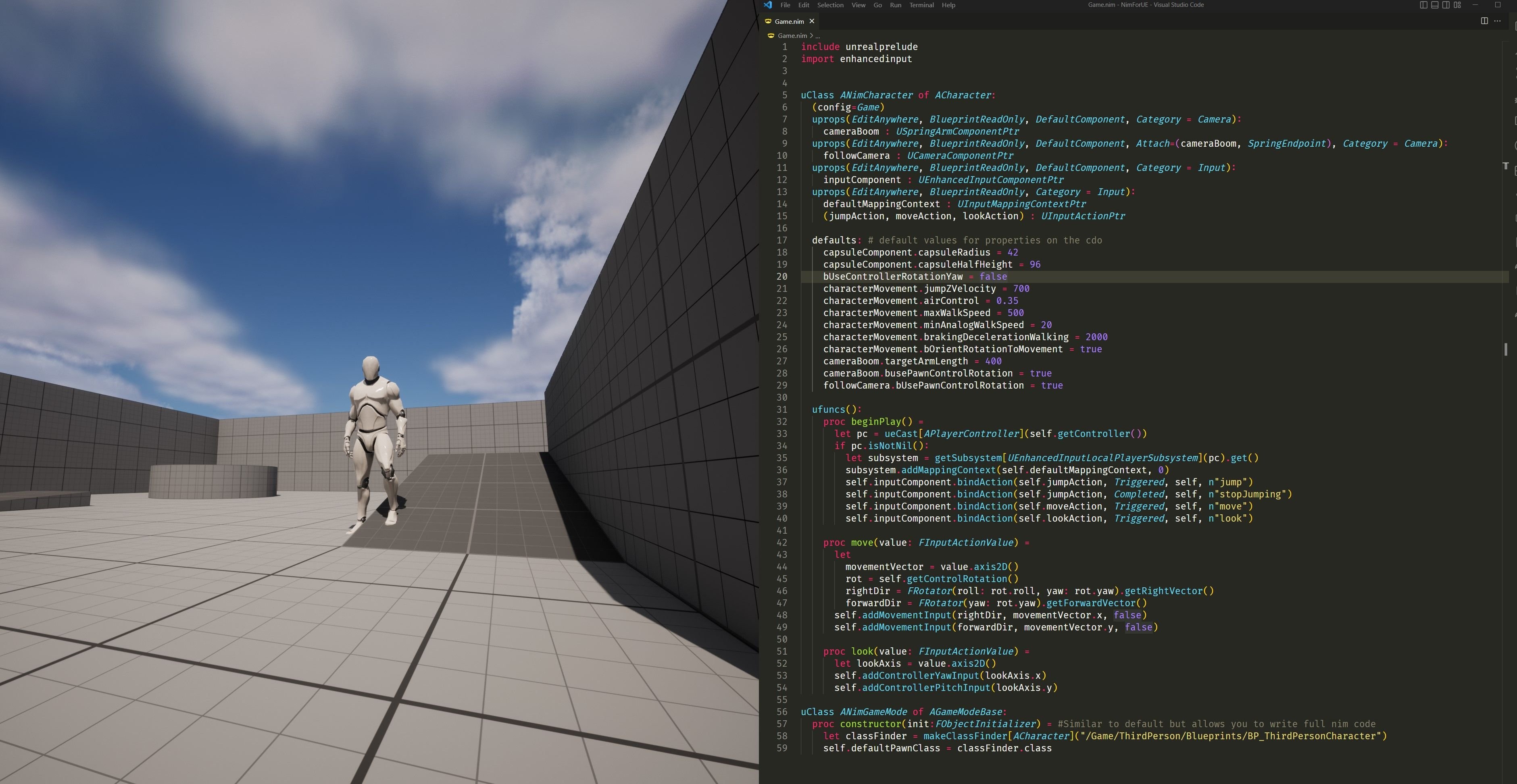
Task: Open the Customize Layout icon
Action: coord(1457,5)
